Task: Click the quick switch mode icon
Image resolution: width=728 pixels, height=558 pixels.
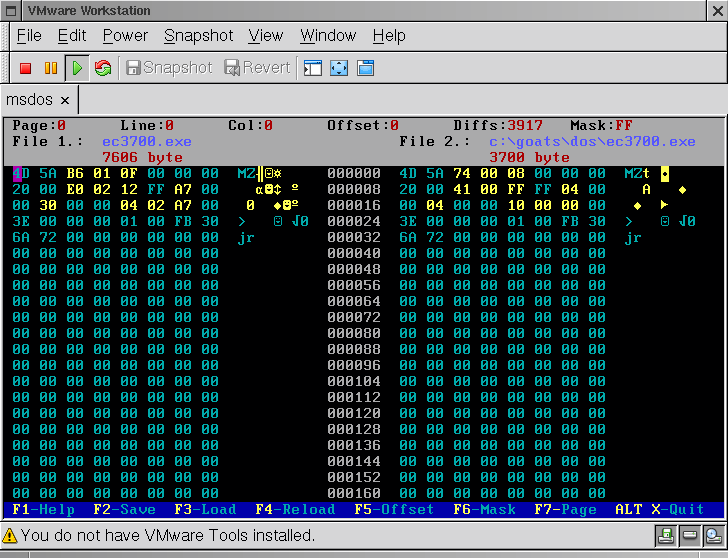Action: (x=365, y=68)
